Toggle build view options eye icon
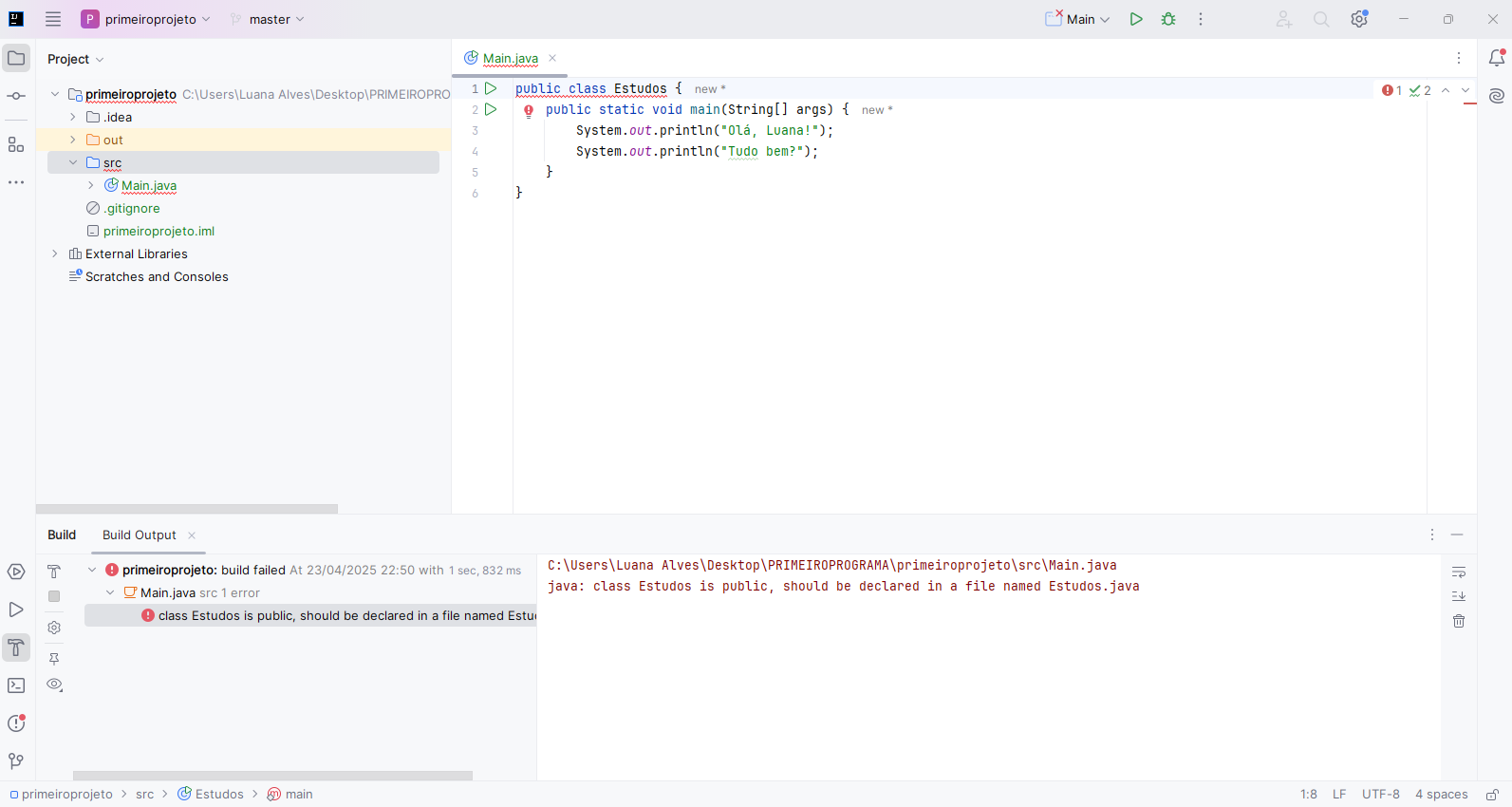 pyautogui.click(x=54, y=685)
